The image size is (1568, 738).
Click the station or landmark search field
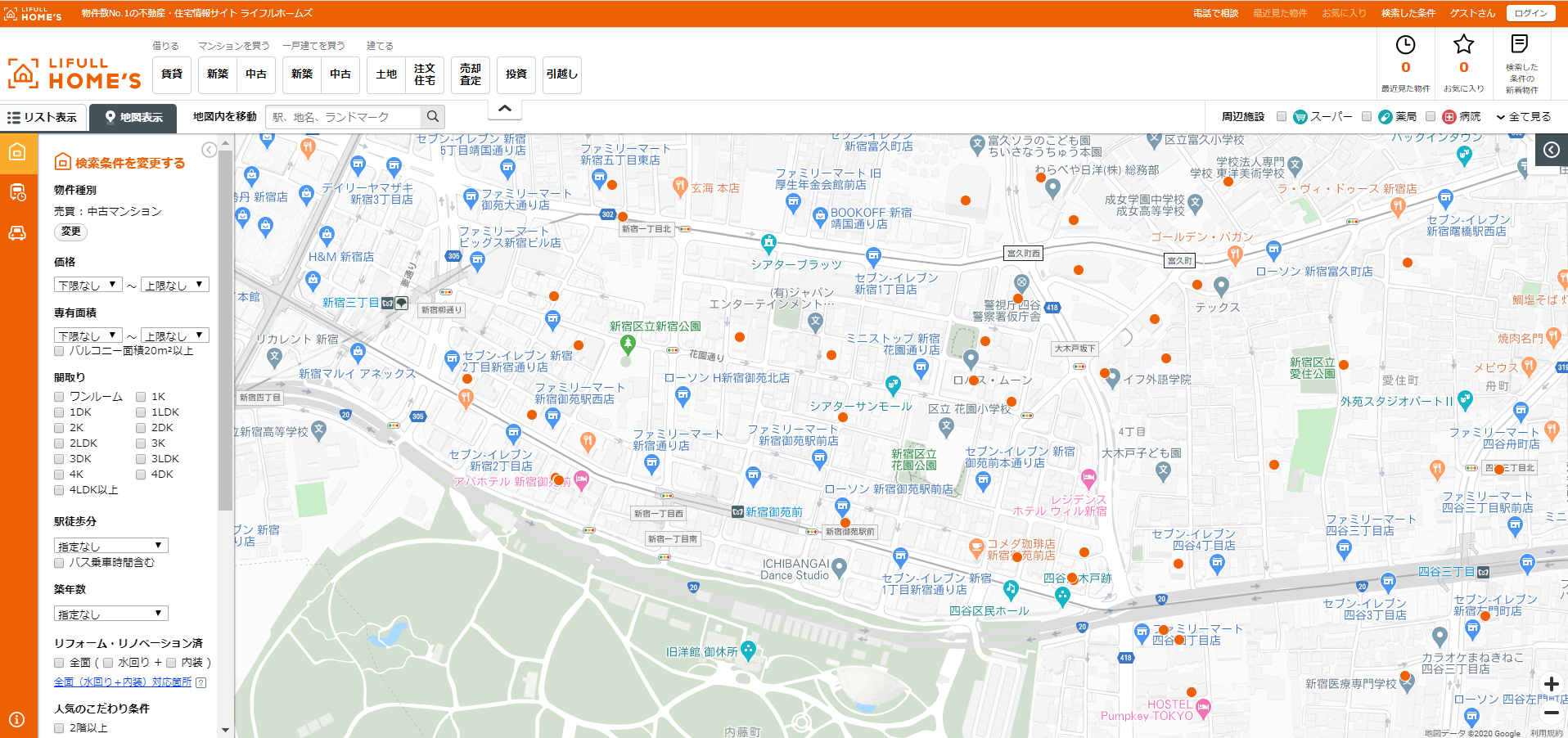pyautogui.click(x=344, y=117)
